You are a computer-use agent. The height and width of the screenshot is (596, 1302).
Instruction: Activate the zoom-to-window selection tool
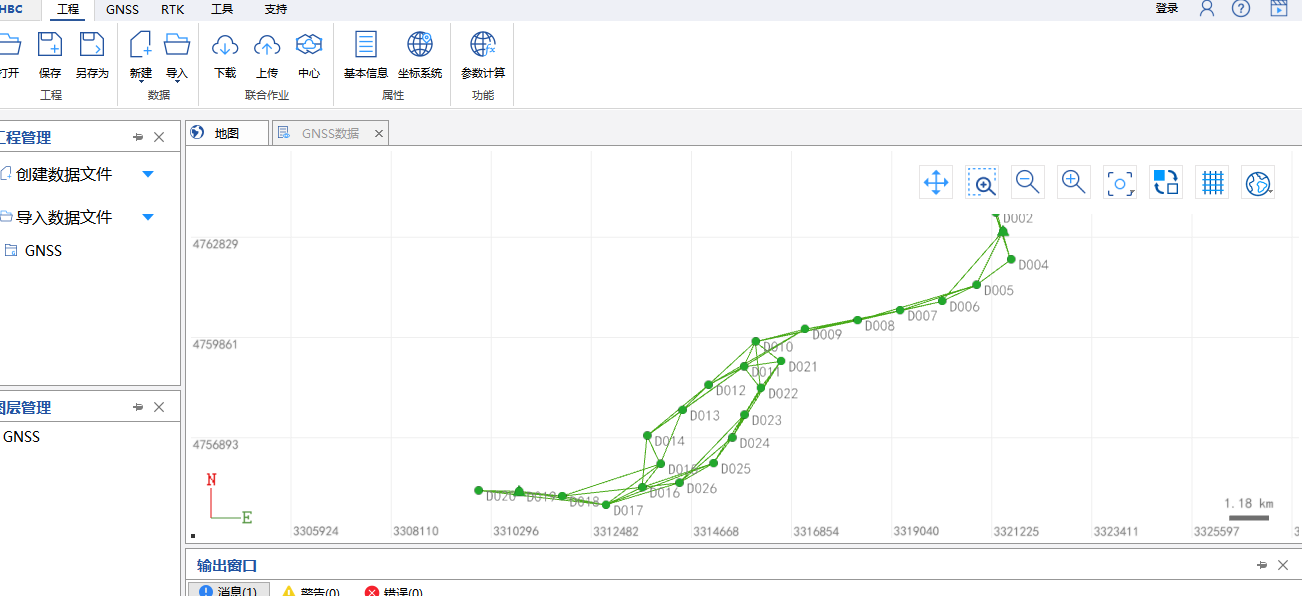(x=982, y=182)
